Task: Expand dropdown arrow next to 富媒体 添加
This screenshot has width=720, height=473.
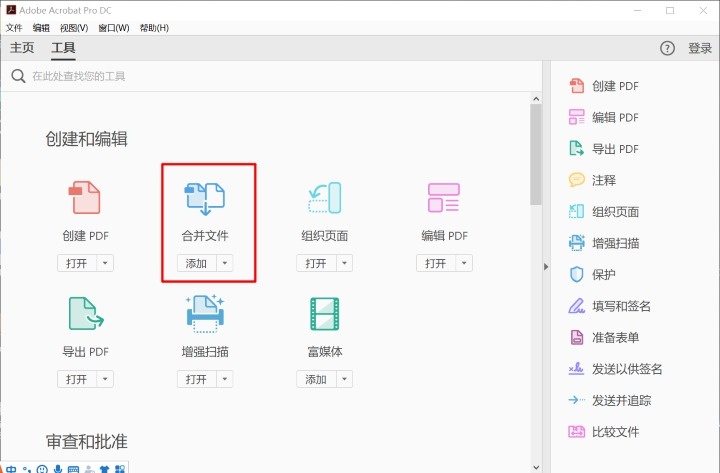Action: coord(344,379)
